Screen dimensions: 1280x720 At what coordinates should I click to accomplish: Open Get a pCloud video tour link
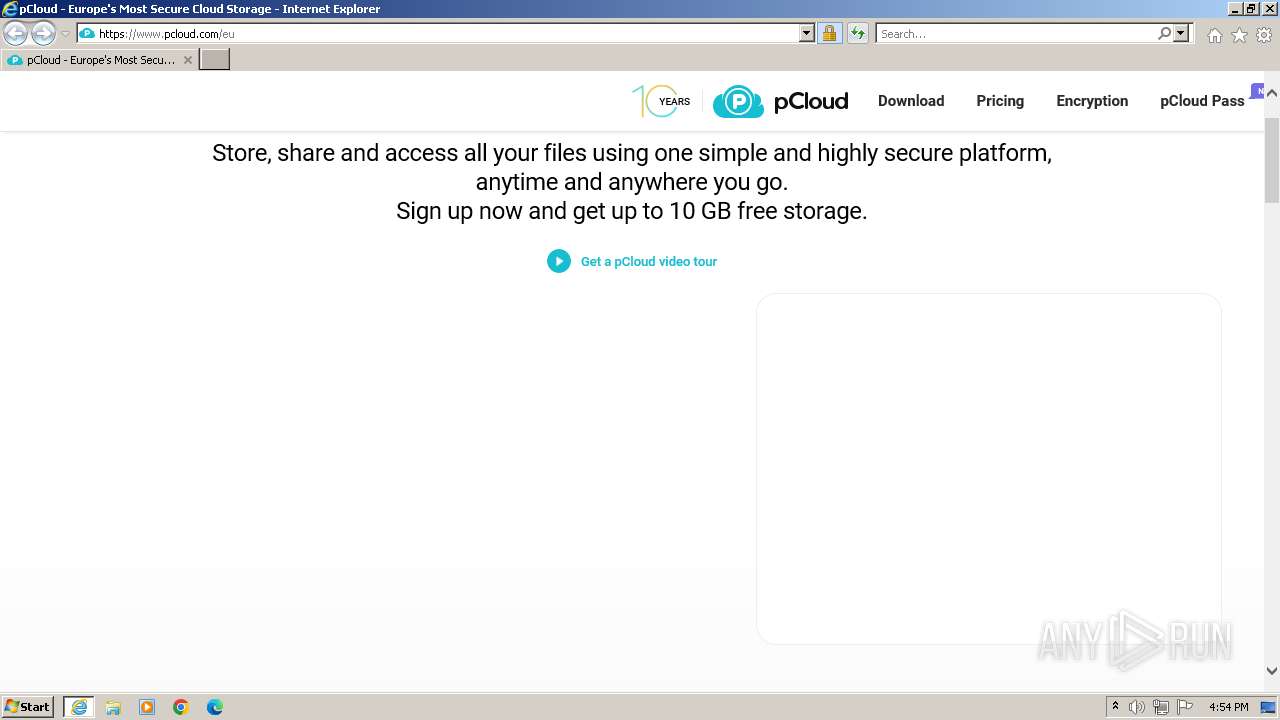(x=649, y=262)
